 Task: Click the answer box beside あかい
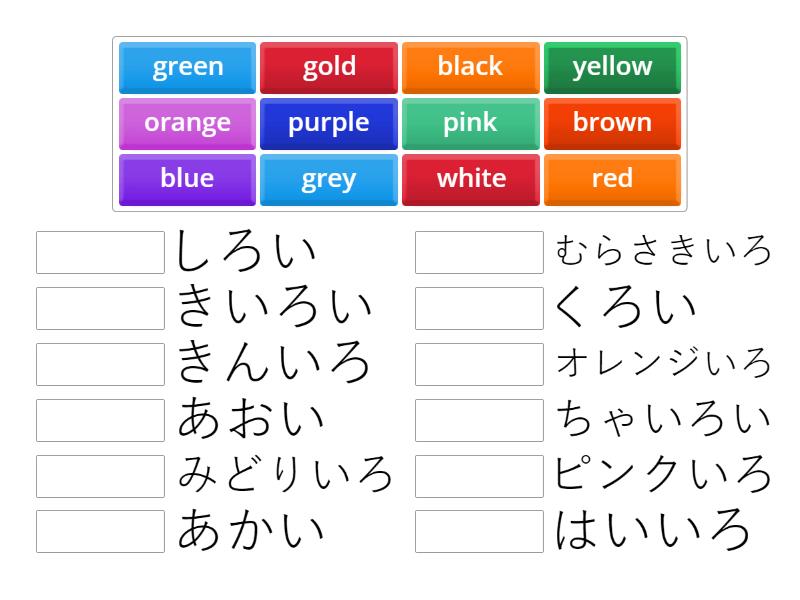[x=100, y=532]
